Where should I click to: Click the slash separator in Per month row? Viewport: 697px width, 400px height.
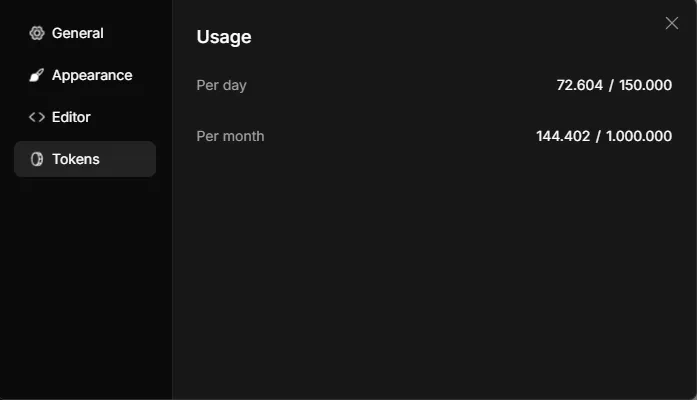click(x=598, y=136)
